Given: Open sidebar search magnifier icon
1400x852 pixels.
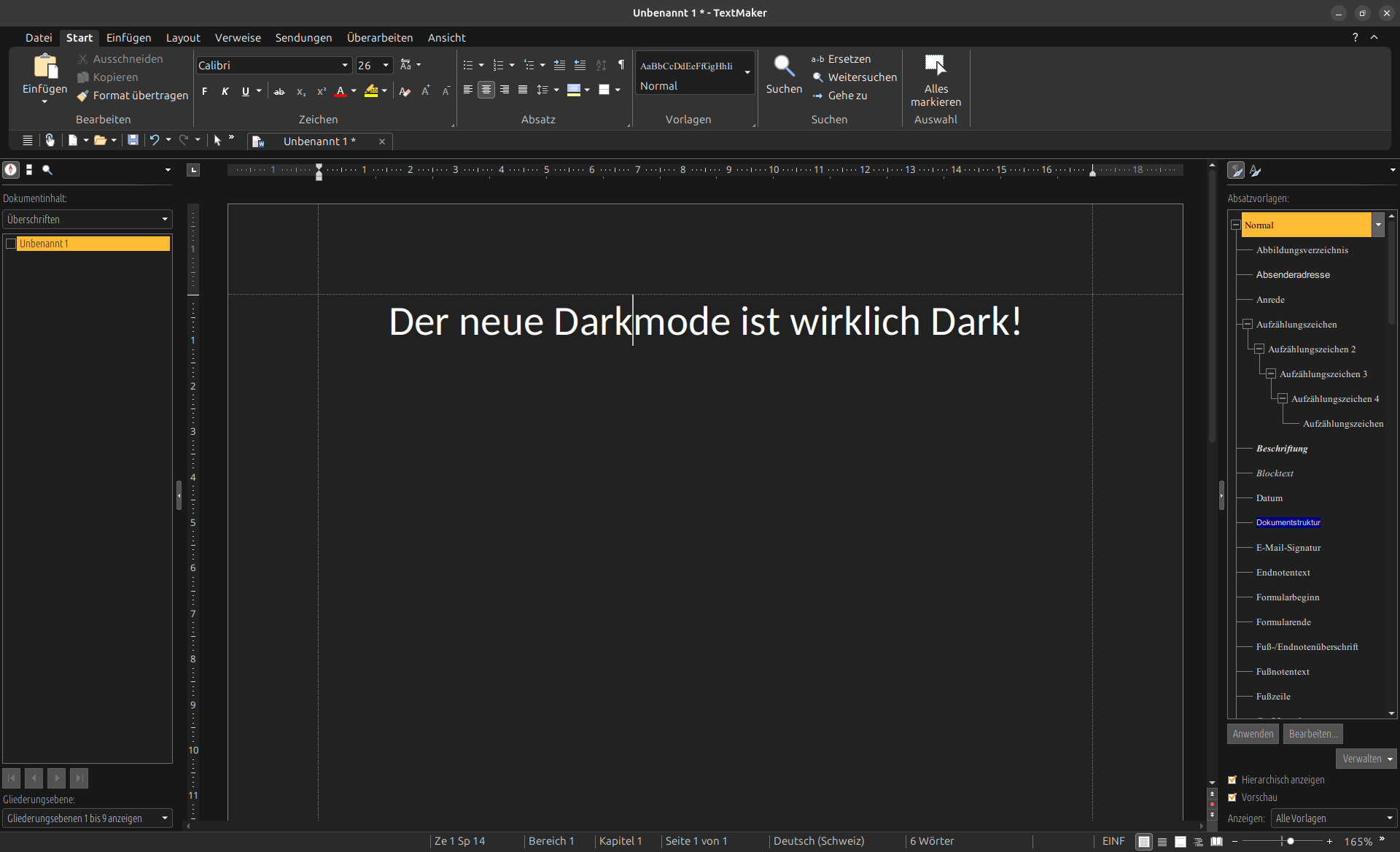Looking at the screenshot, I should tap(47, 170).
